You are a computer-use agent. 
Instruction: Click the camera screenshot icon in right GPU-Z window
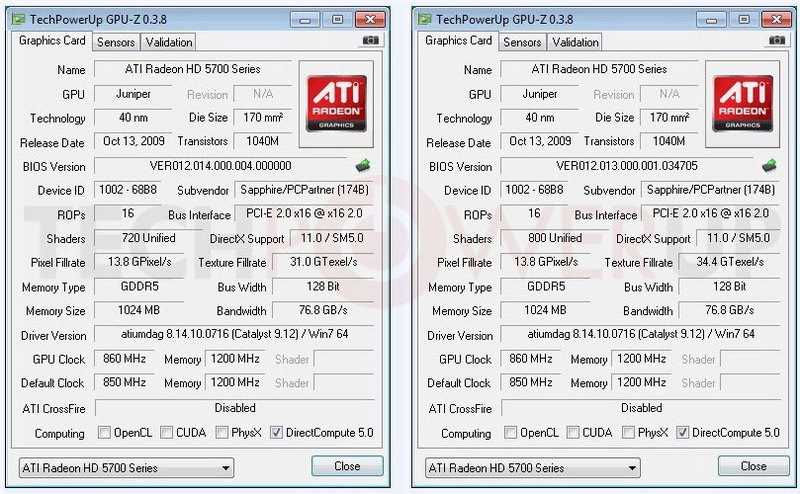777,40
